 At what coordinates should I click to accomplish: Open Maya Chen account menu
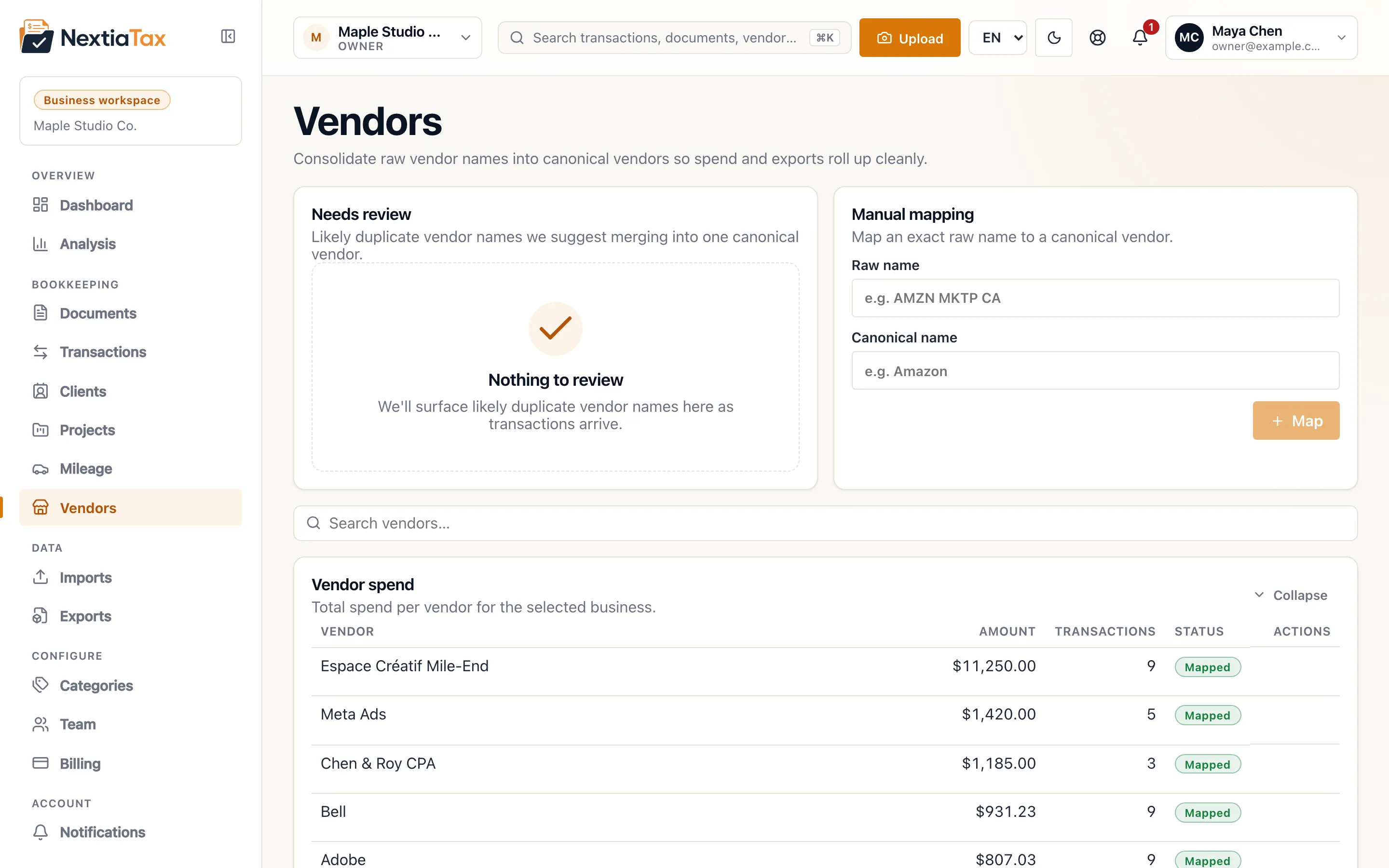tap(1261, 38)
